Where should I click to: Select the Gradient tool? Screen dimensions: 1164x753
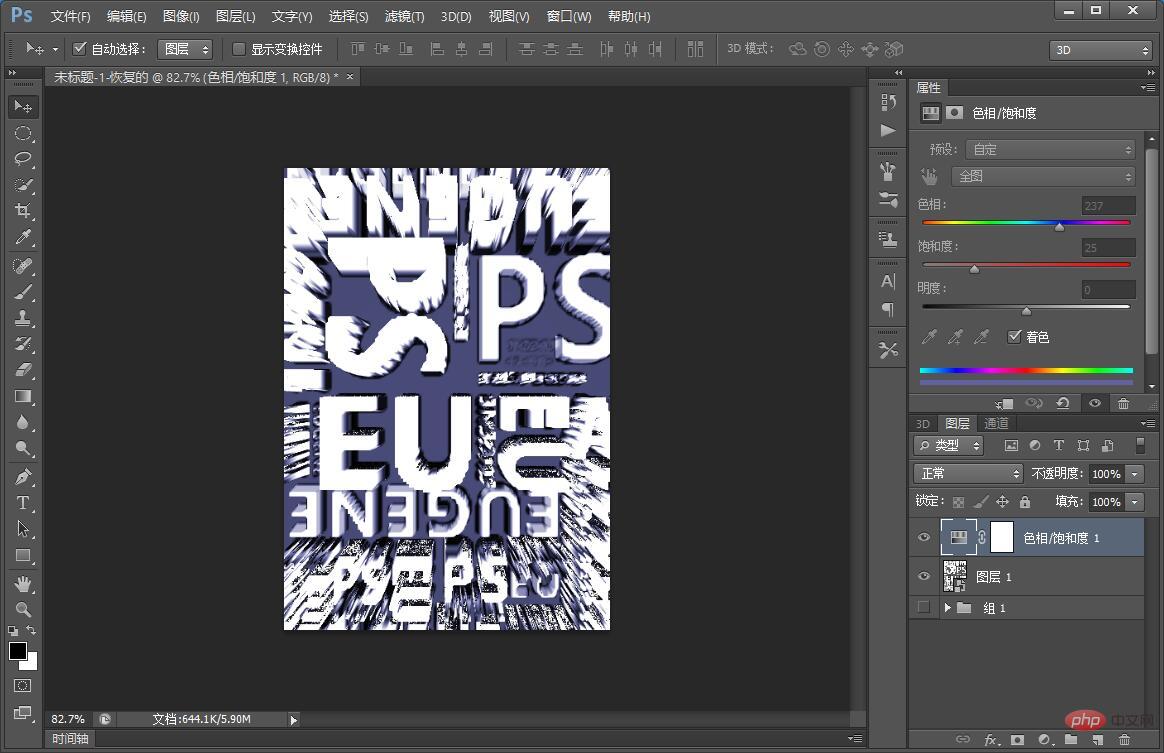click(x=23, y=396)
